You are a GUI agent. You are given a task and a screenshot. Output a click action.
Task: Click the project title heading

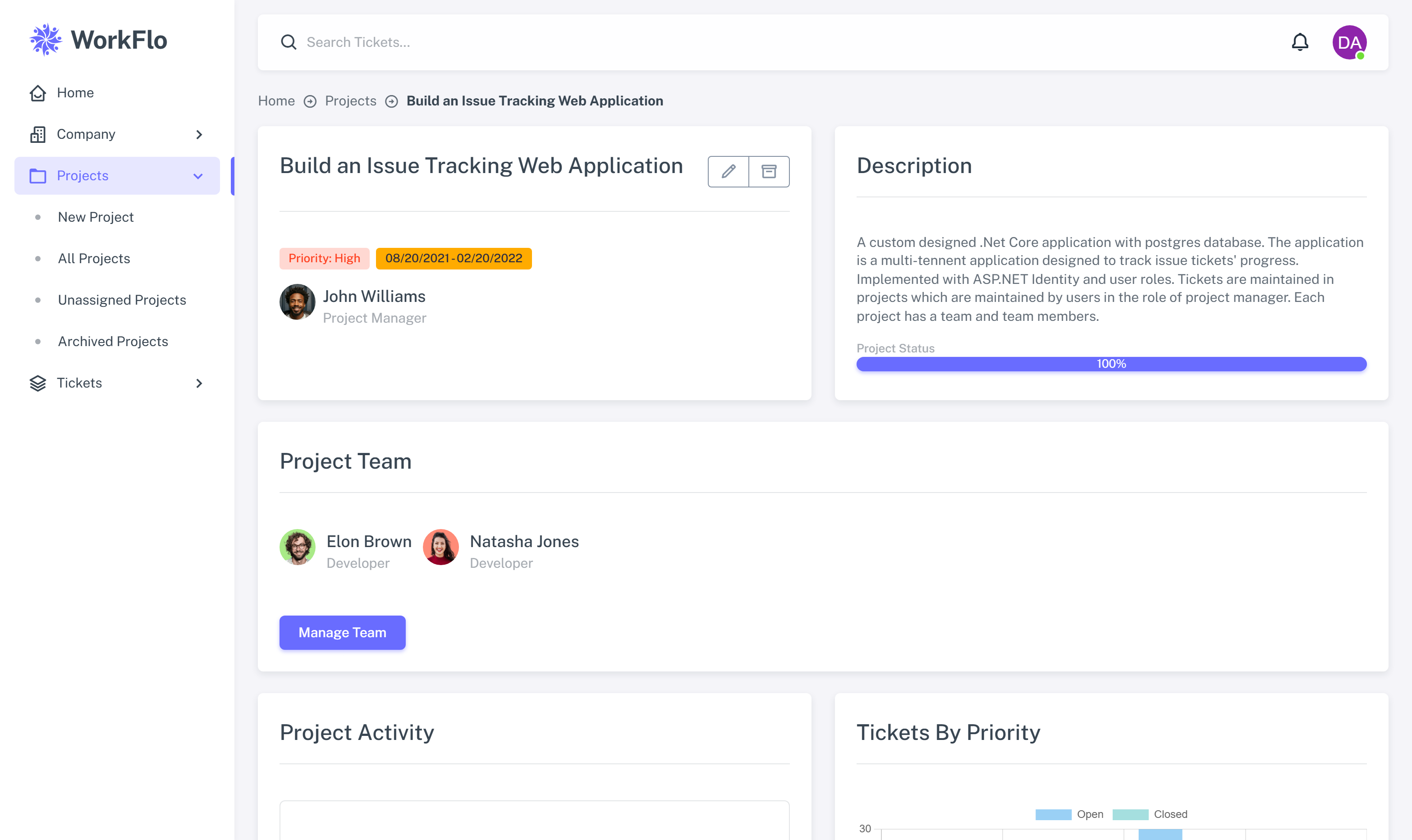[481, 166]
